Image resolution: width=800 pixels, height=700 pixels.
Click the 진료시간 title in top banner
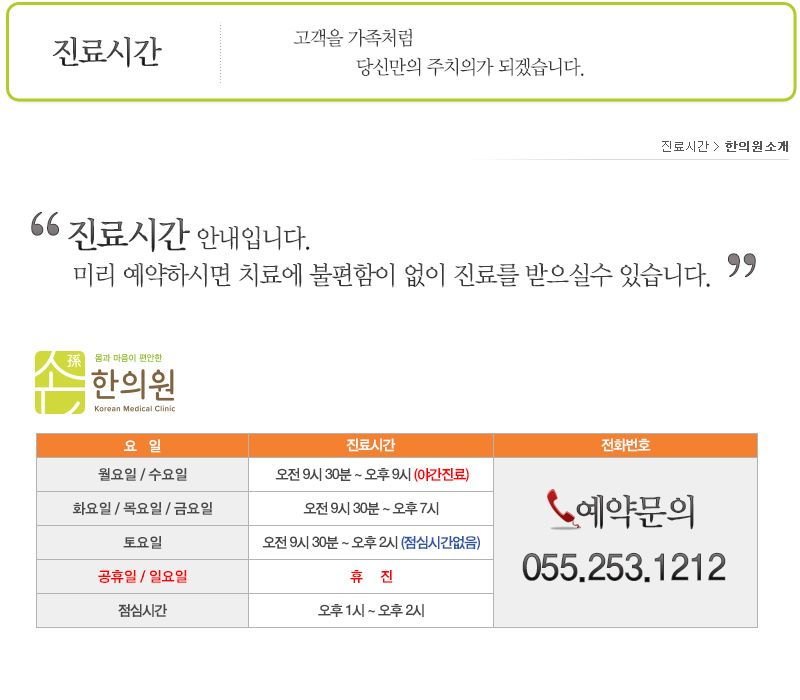pos(106,52)
